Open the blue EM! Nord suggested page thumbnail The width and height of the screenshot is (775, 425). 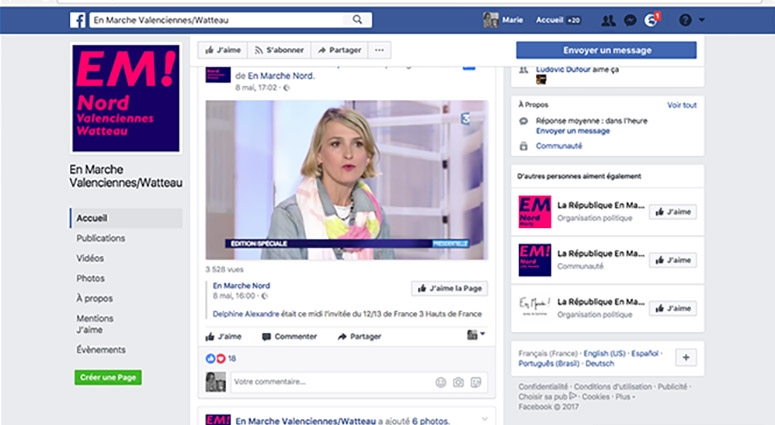click(x=535, y=260)
